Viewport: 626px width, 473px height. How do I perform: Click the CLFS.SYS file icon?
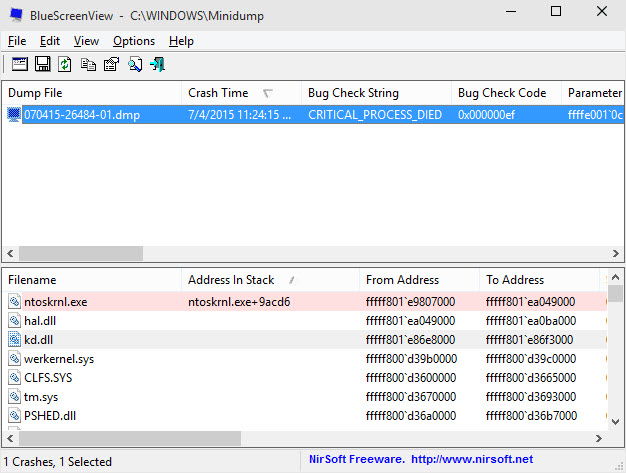[x=14, y=378]
